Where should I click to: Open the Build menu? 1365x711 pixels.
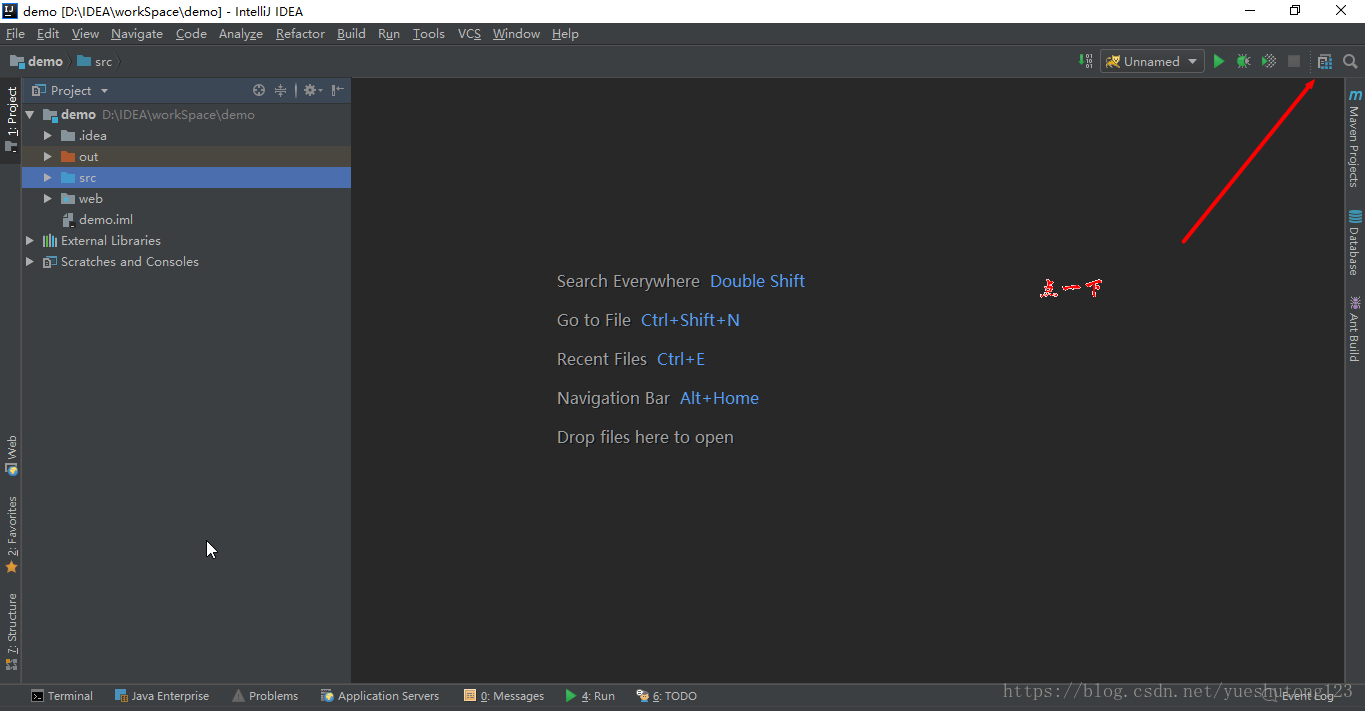tap(351, 34)
